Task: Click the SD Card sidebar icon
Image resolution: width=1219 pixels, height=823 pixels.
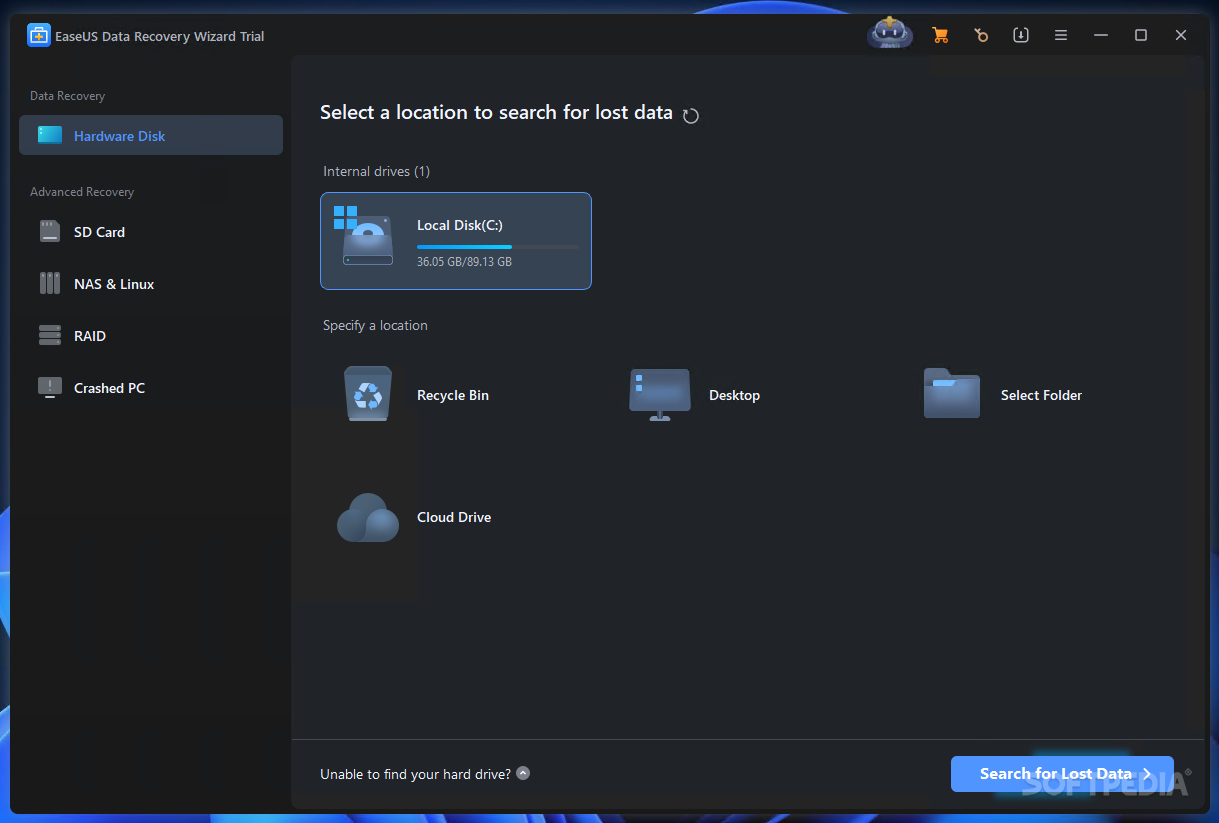Action: [x=50, y=231]
